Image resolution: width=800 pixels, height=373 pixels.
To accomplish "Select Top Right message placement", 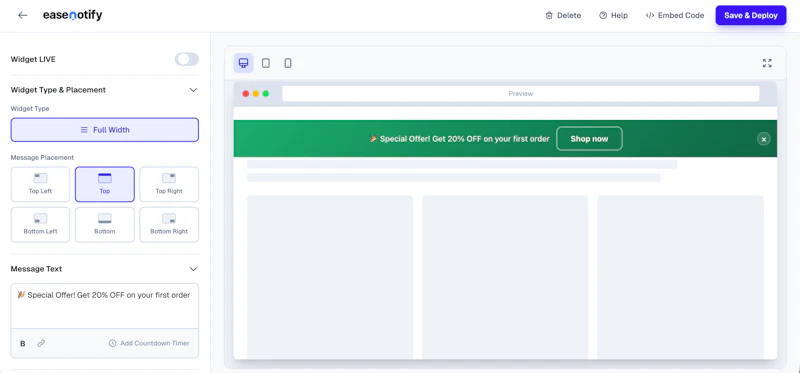I will coord(169,184).
